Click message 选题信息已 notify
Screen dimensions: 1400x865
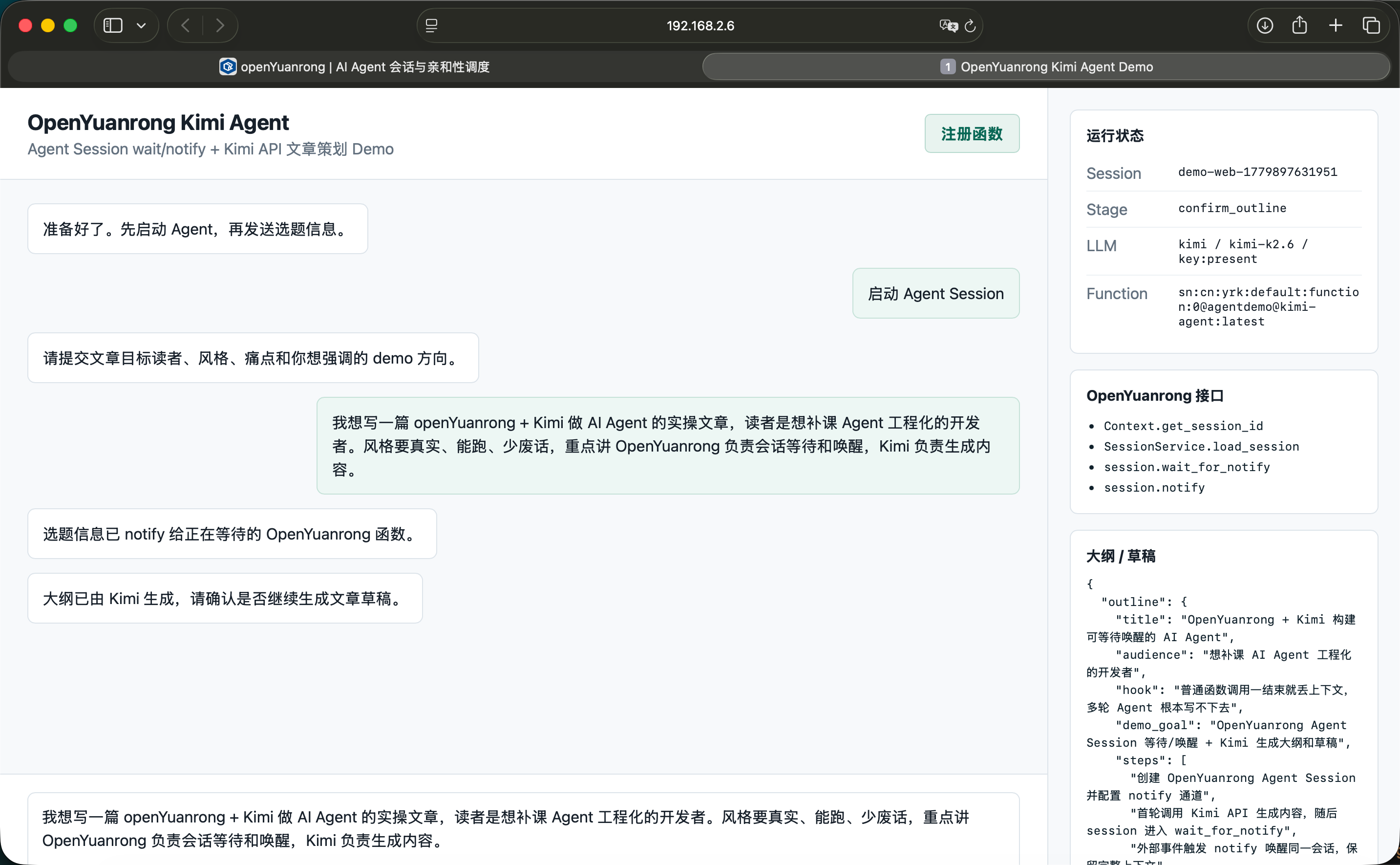[x=232, y=534]
